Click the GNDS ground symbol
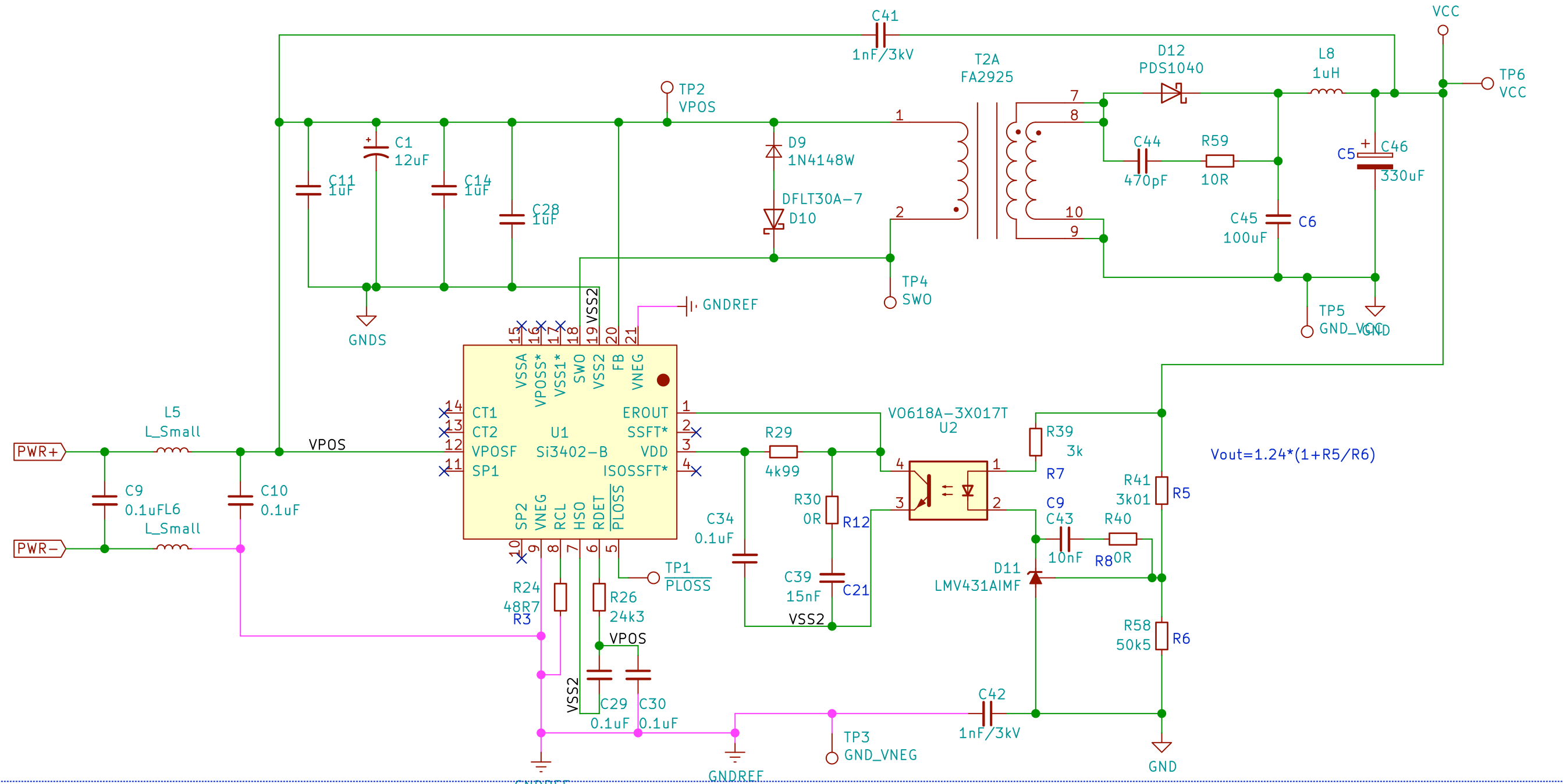The height and width of the screenshot is (784, 1563). [367, 320]
